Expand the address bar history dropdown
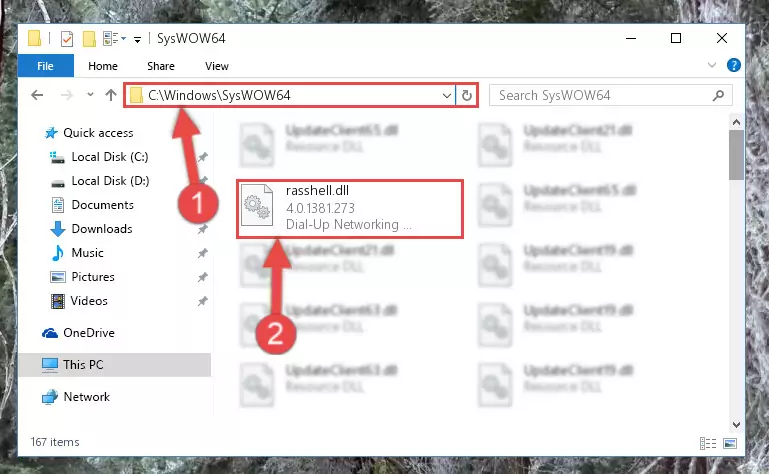 coord(447,95)
